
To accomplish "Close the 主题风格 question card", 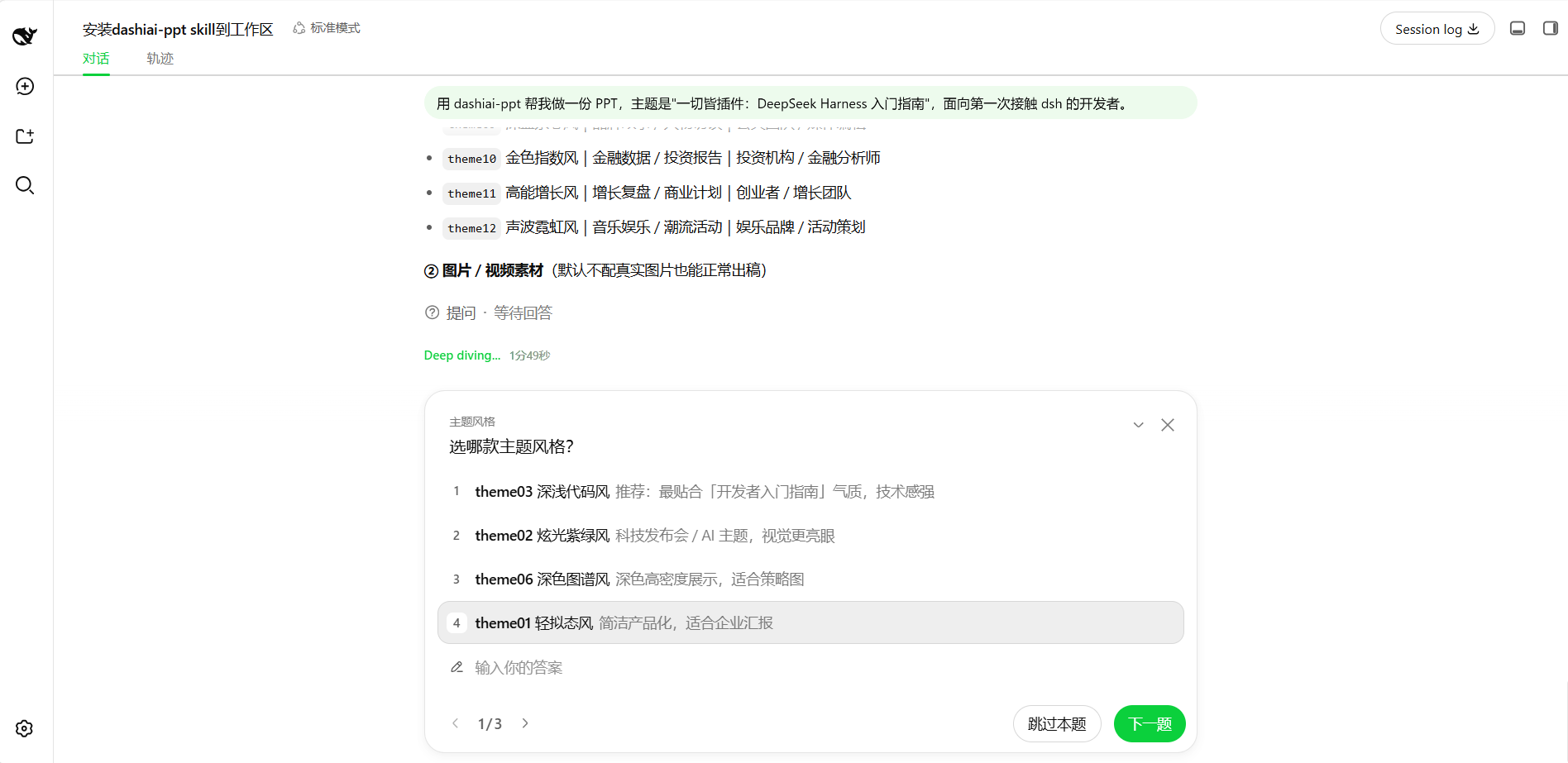I will point(1168,425).
